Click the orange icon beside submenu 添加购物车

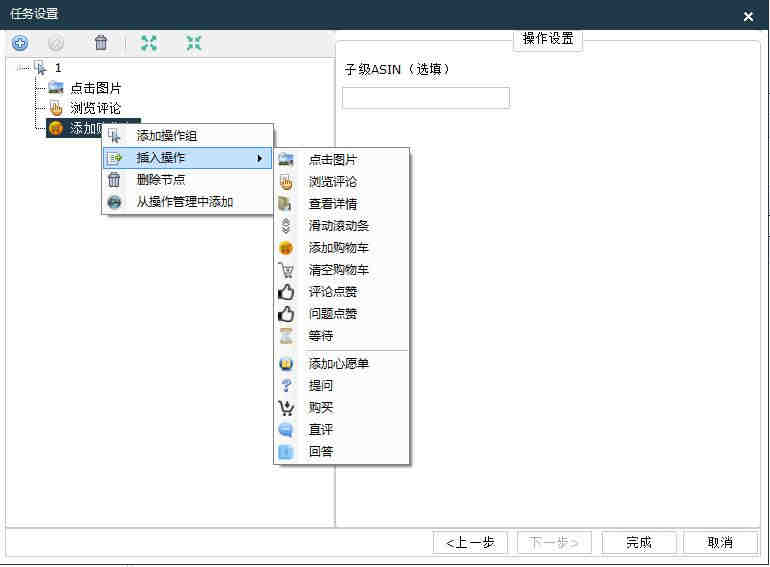(286, 248)
